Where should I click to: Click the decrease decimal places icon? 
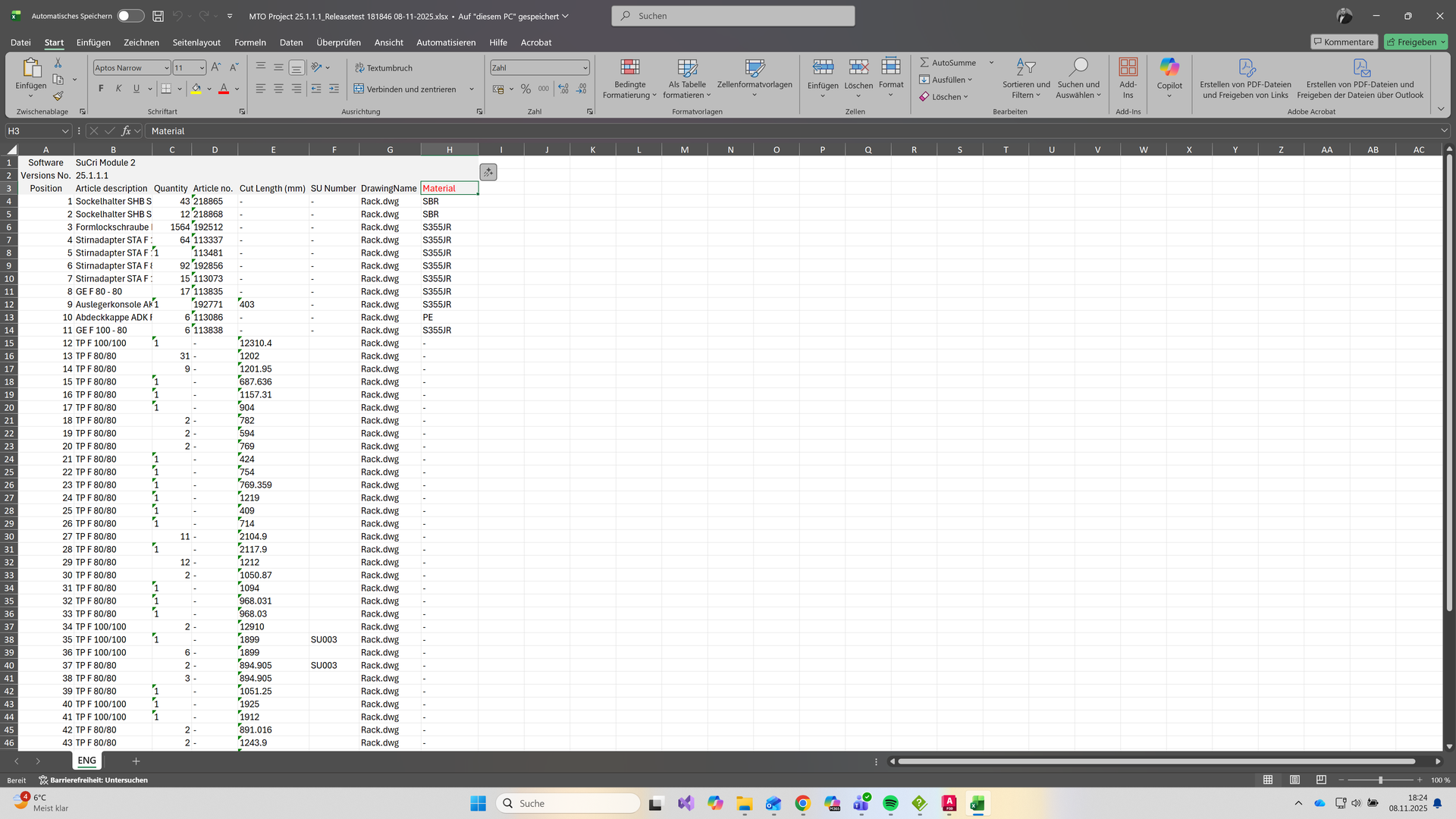click(x=582, y=89)
